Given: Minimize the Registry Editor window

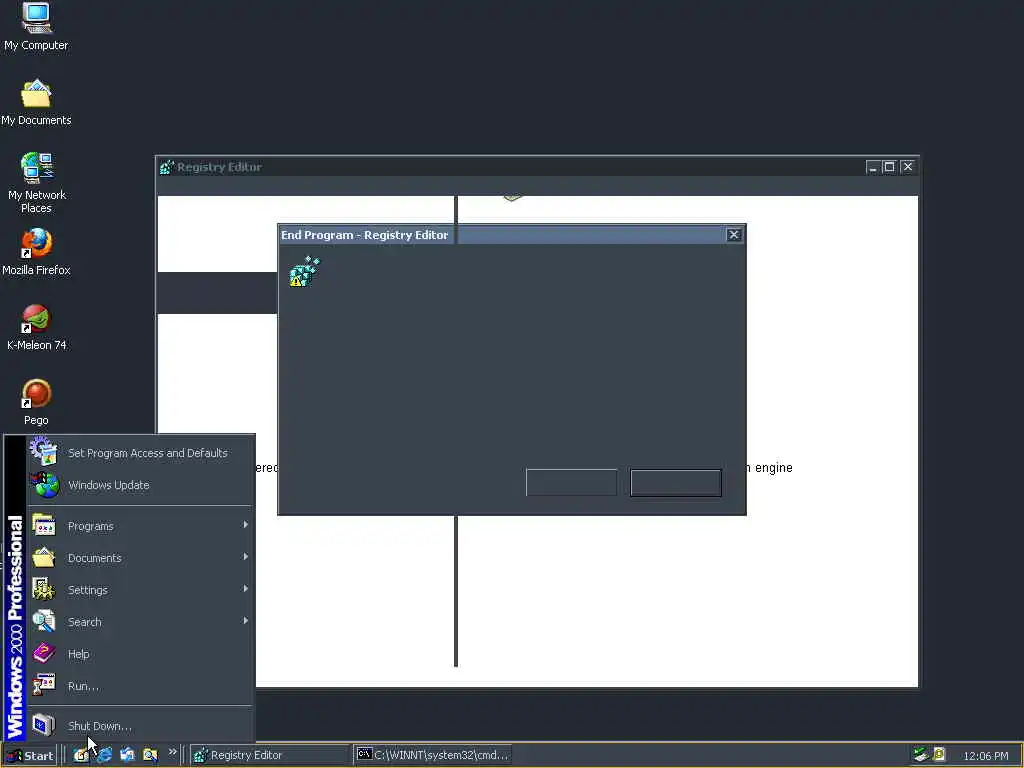Looking at the screenshot, I should tap(873, 167).
